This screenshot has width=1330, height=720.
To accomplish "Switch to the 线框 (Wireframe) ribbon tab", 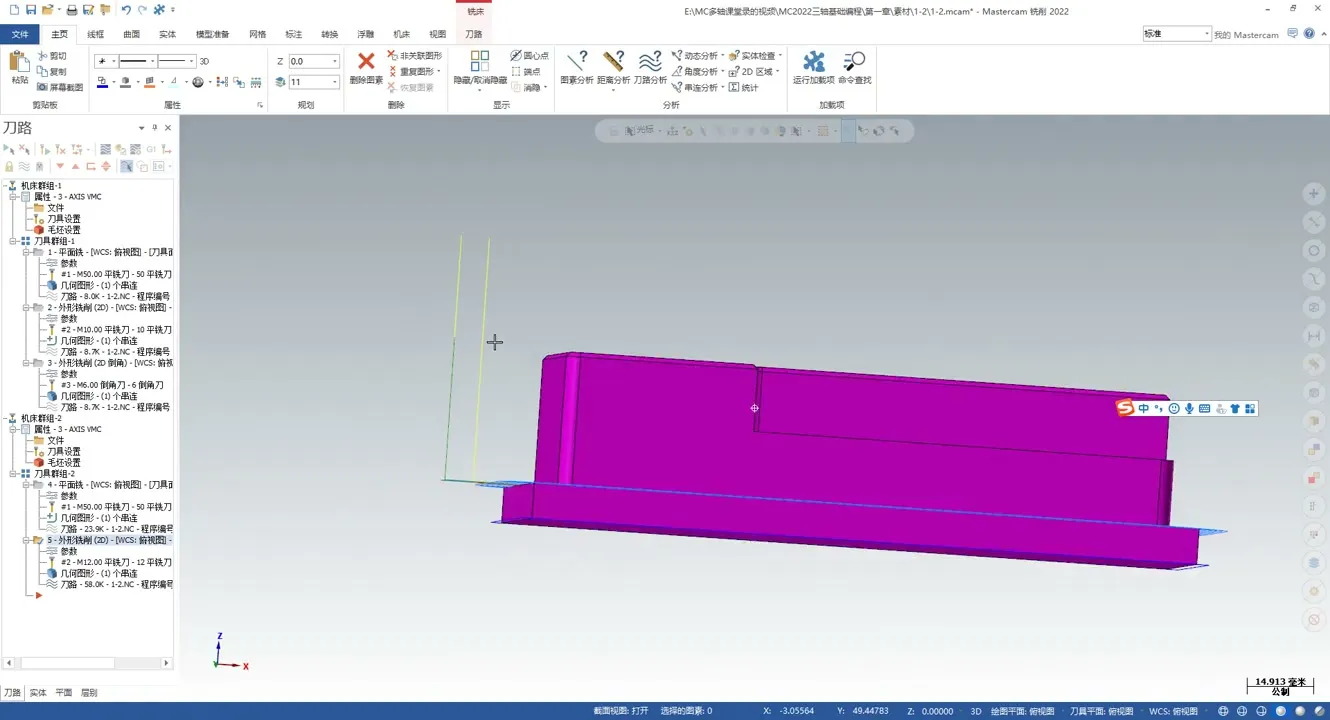I will 95,34.
